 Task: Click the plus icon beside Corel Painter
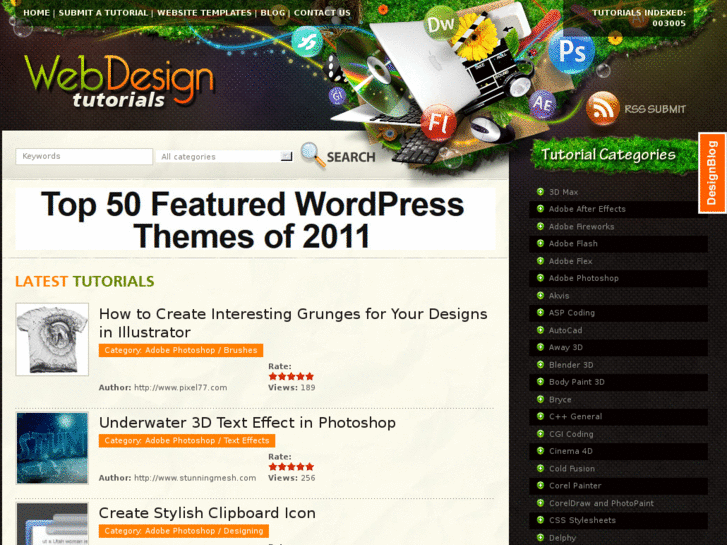point(540,485)
